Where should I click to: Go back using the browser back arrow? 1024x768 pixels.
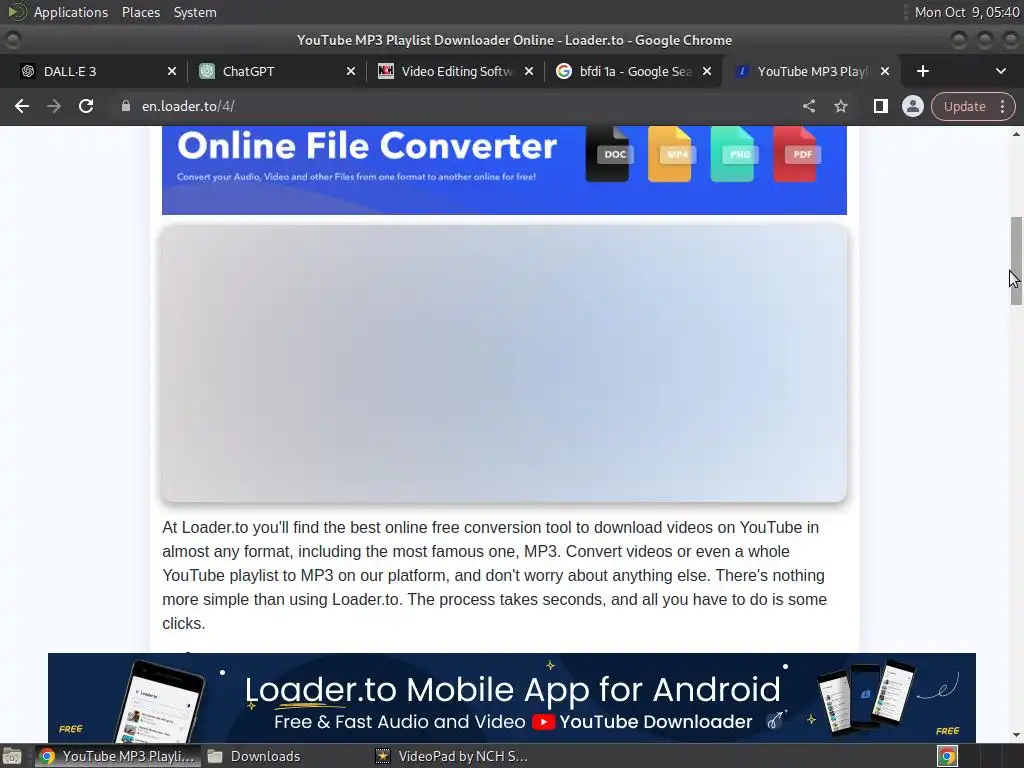pyautogui.click(x=22, y=106)
